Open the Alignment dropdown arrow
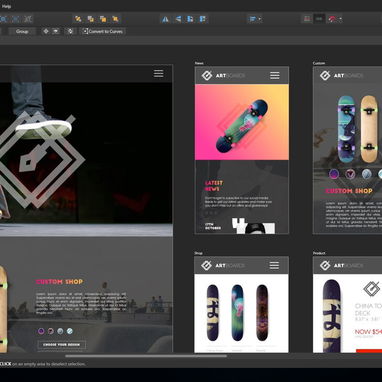Viewport: 382px width, 382px height. [260, 19]
